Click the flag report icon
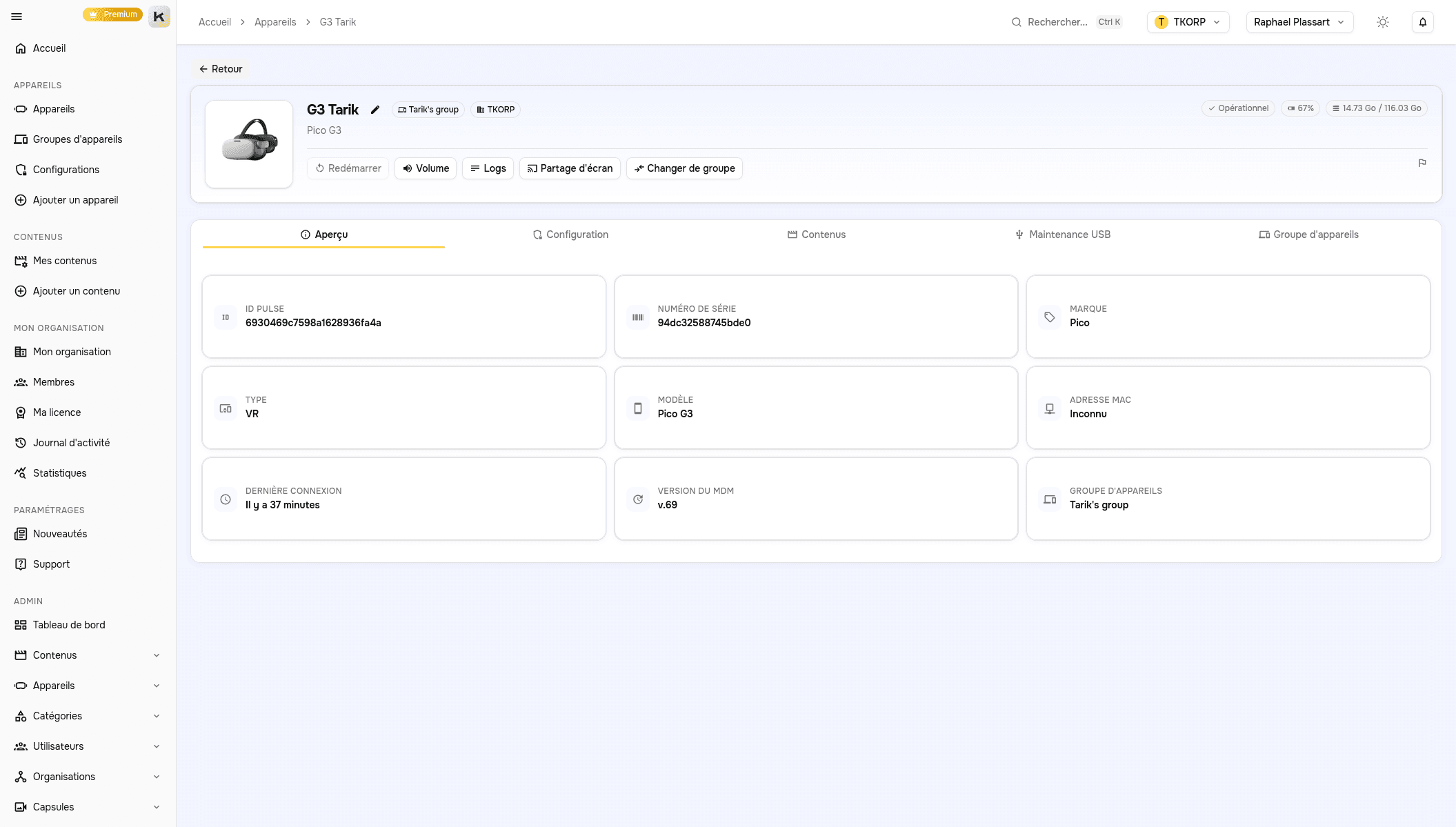1456x827 pixels. (x=1422, y=163)
